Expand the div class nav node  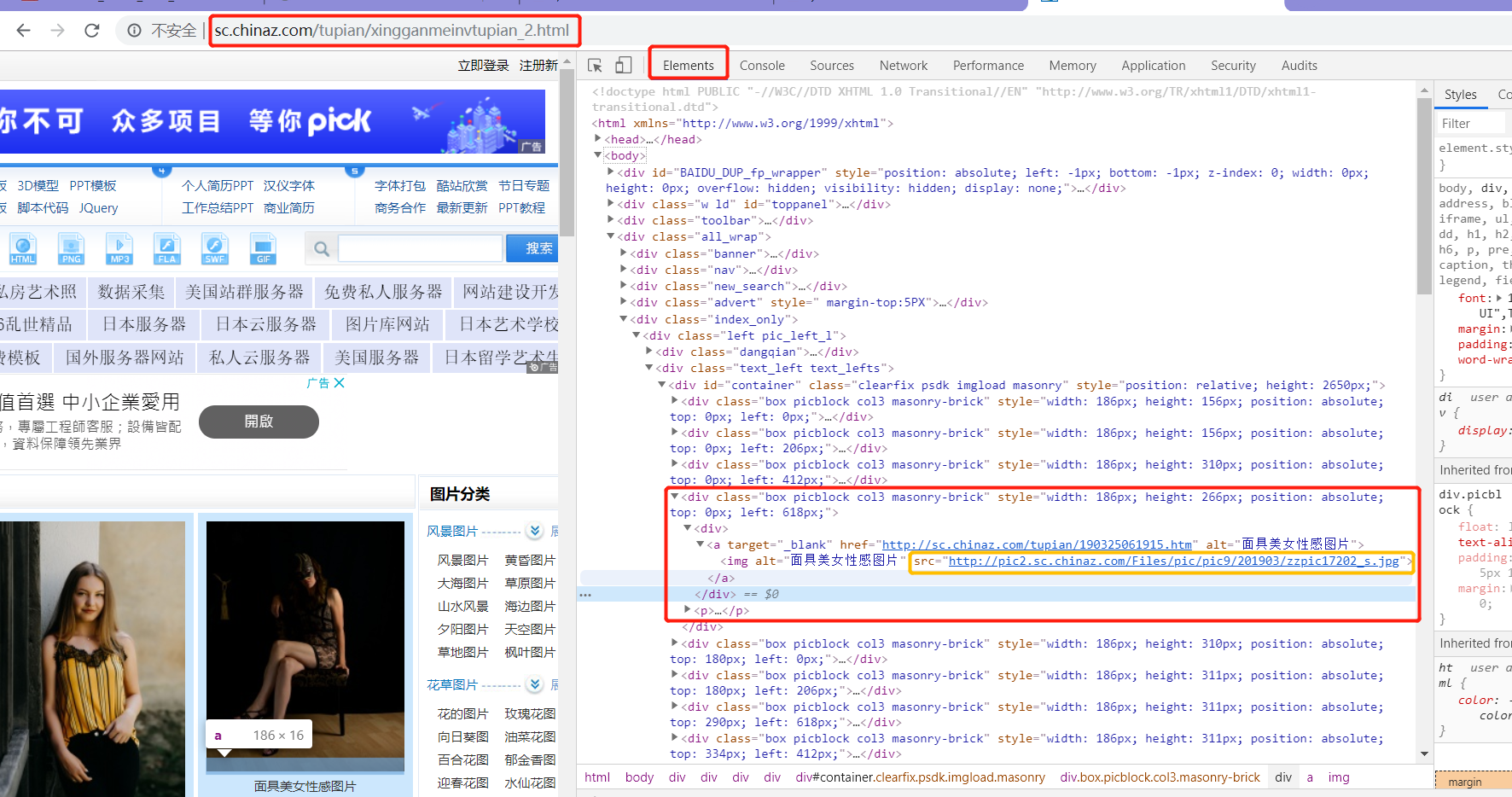[624, 270]
